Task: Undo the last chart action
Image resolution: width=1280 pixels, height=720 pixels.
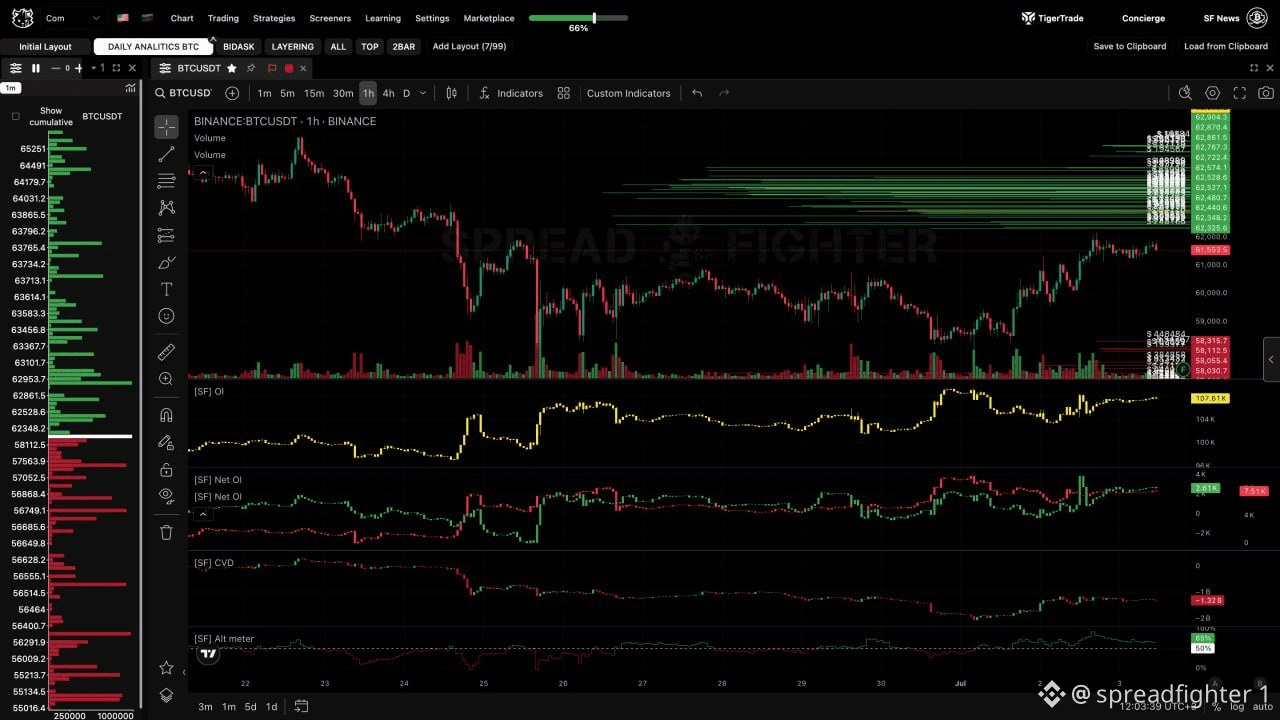Action: point(697,93)
